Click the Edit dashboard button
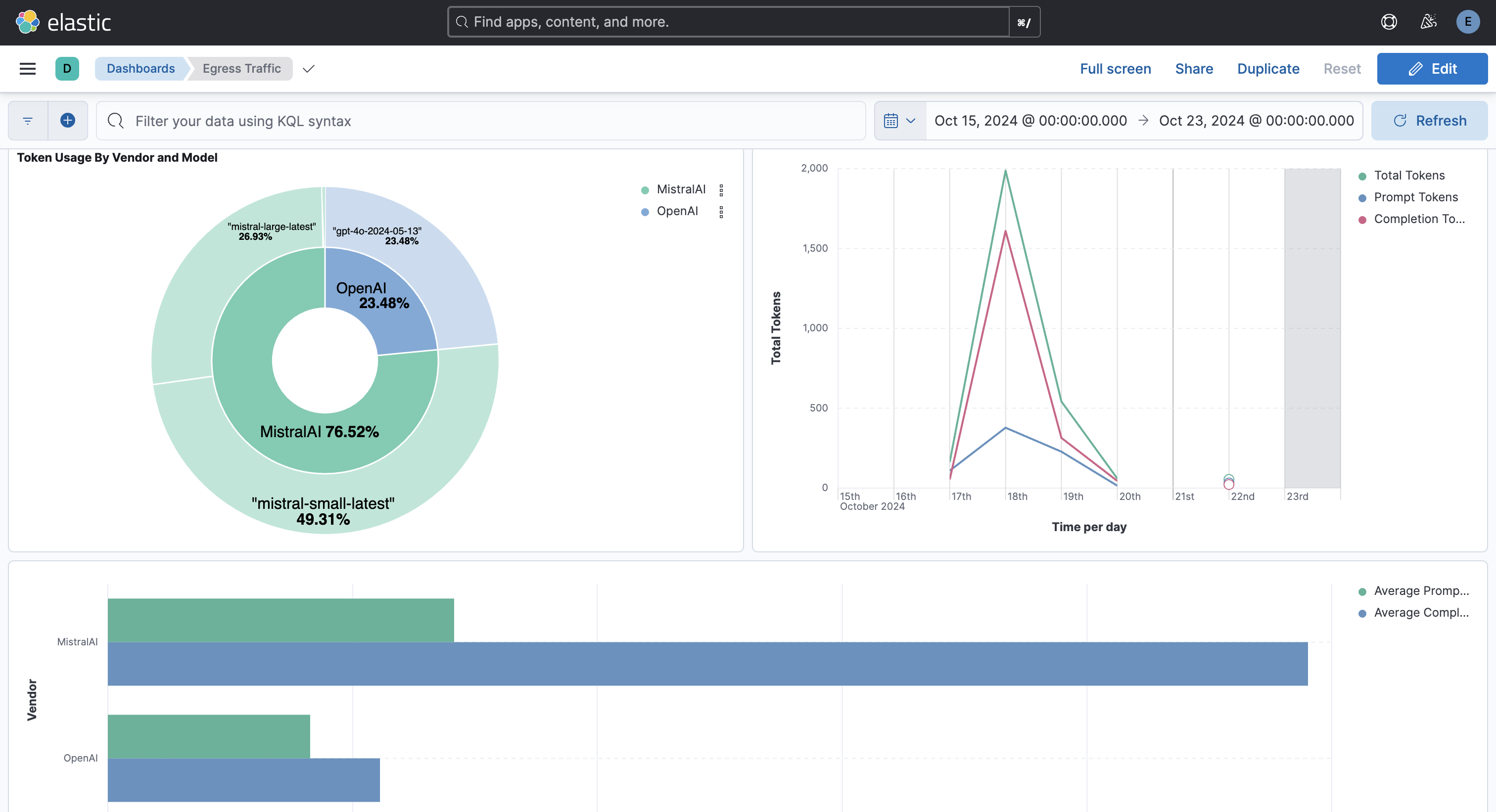Viewport: 1496px width, 812px height. click(x=1432, y=68)
